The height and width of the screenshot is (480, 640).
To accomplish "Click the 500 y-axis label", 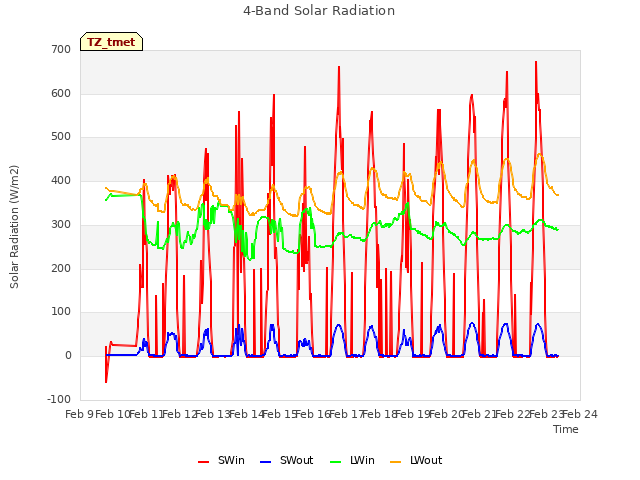I will pyautogui.click(x=61, y=137).
